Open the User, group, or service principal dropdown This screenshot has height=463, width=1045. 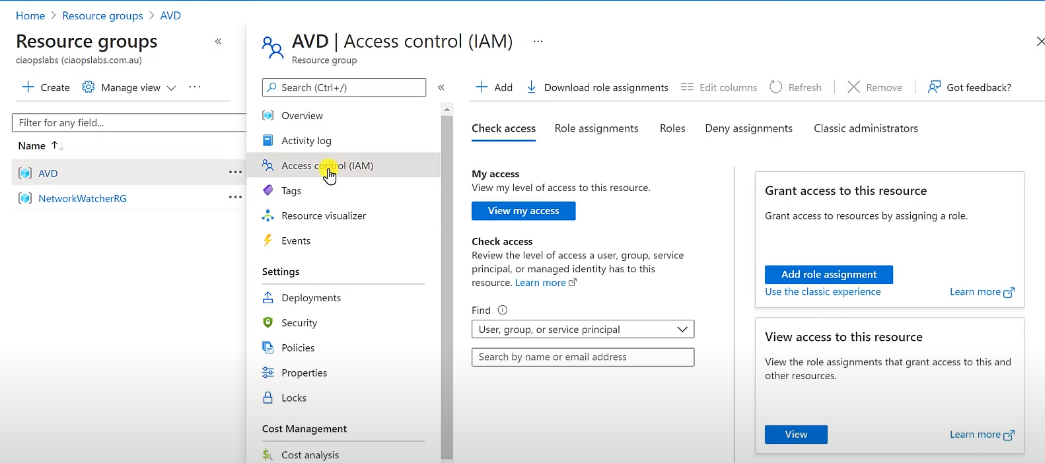(x=582, y=329)
